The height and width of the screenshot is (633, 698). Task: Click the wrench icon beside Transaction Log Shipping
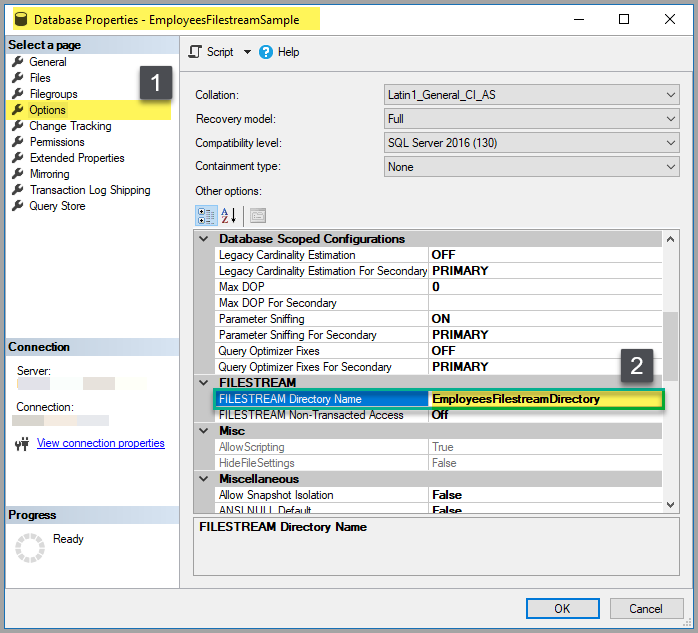click(18, 190)
